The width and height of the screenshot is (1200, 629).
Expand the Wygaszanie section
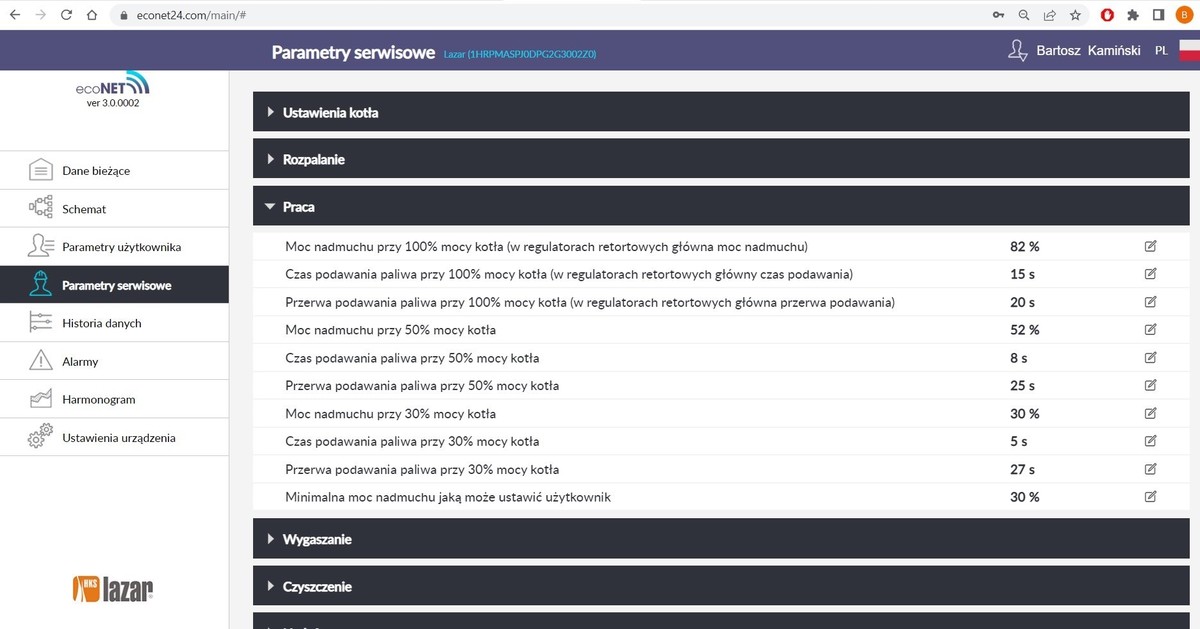(x=317, y=540)
